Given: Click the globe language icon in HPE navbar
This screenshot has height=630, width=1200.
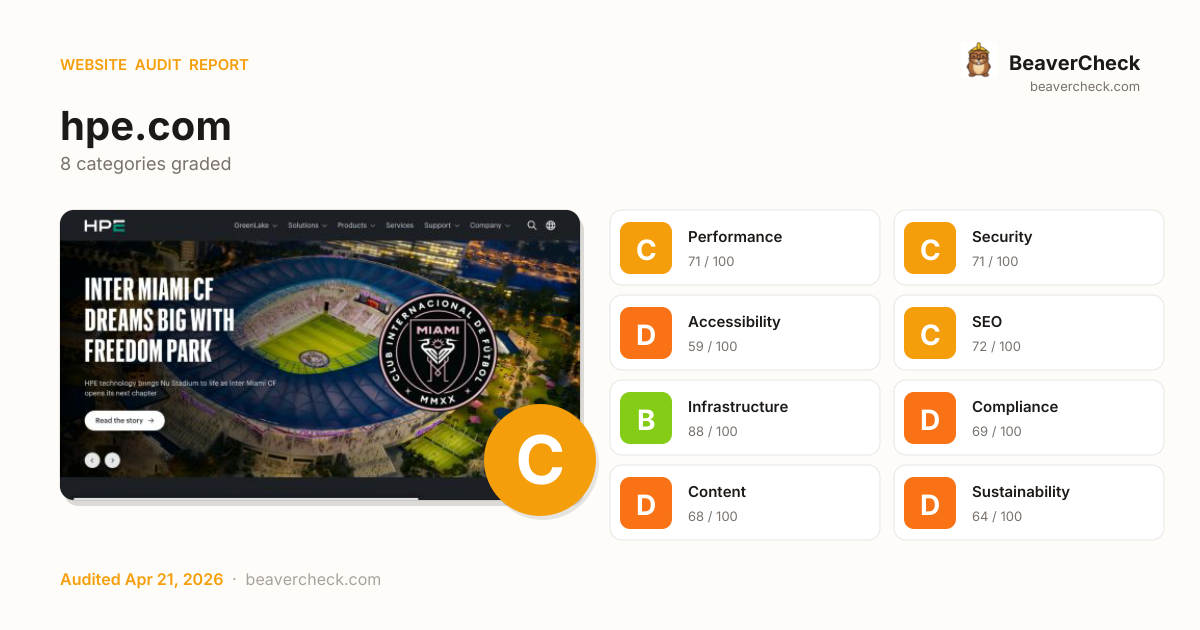Looking at the screenshot, I should pos(550,225).
